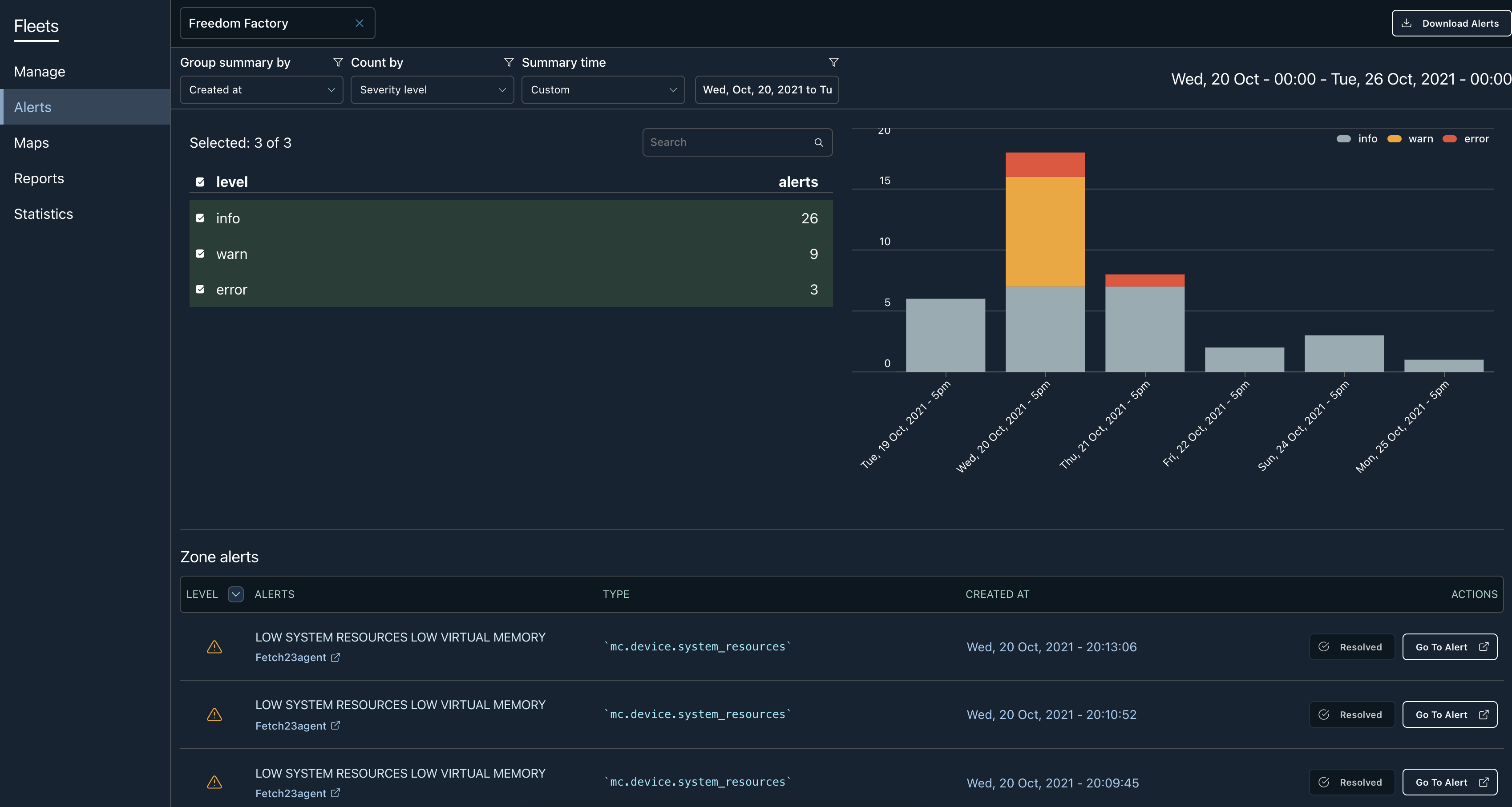Click the filter icon beside Count by
1512x807 pixels.
pyautogui.click(x=509, y=62)
